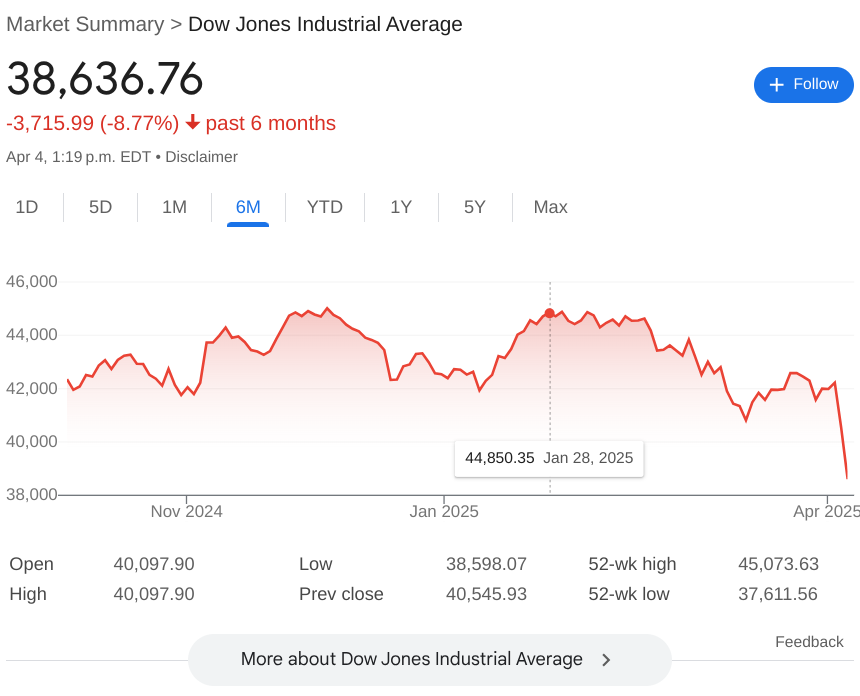Show the 1Y chart range
Image resolution: width=860 pixels, height=696 pixels.
401,207
